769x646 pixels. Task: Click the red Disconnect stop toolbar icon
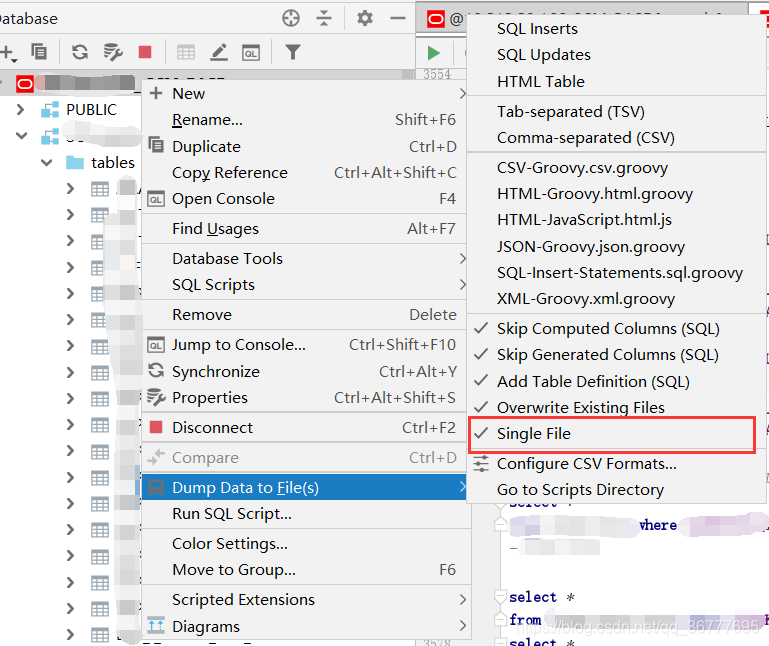145,52
